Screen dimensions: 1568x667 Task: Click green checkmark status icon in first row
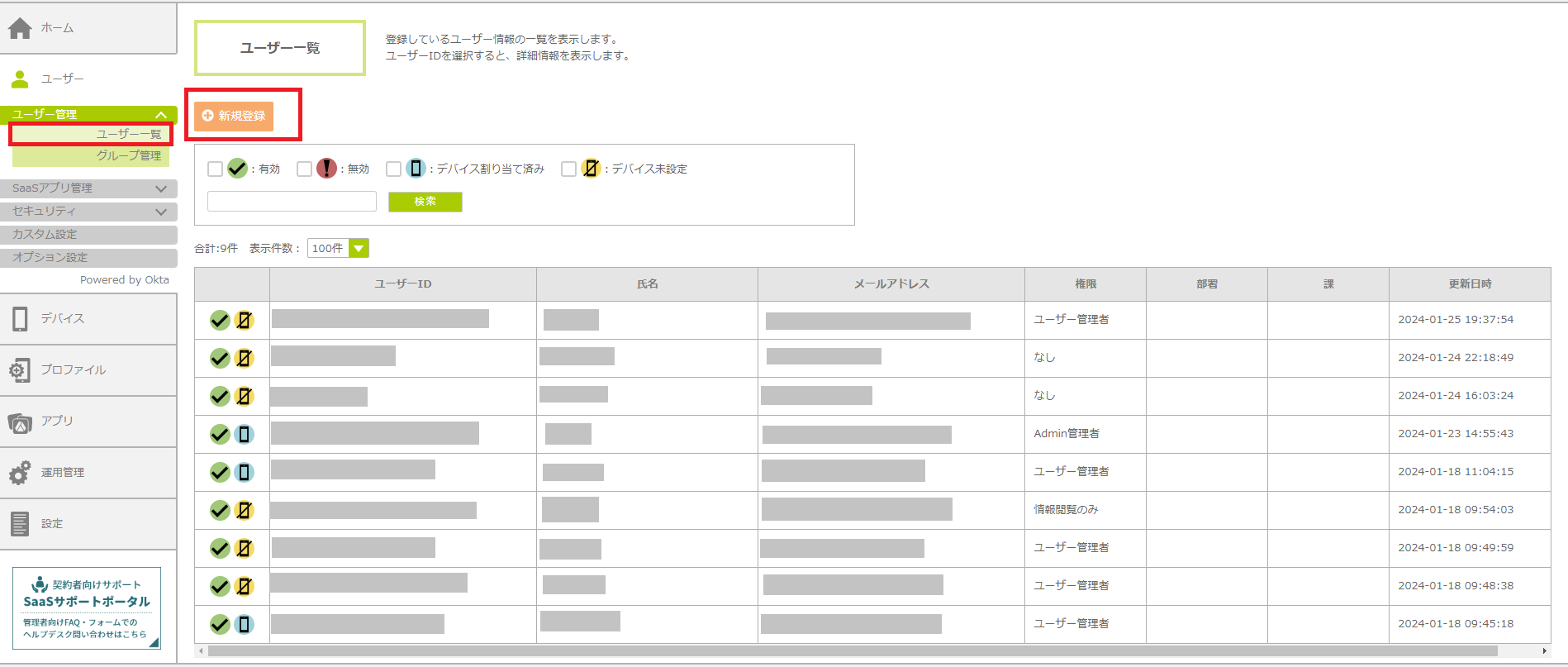[x=220, y=321]
